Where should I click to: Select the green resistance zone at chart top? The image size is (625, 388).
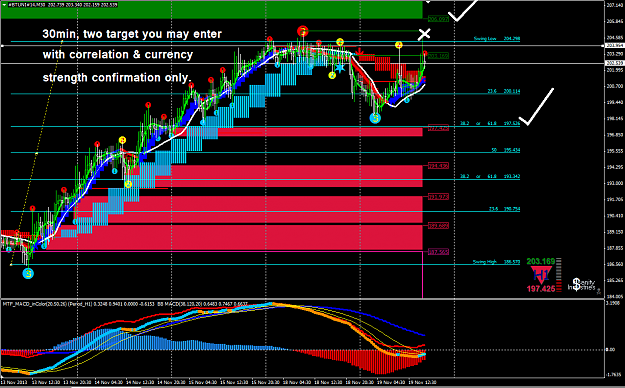pyautogui.click(x=211, y=10)
